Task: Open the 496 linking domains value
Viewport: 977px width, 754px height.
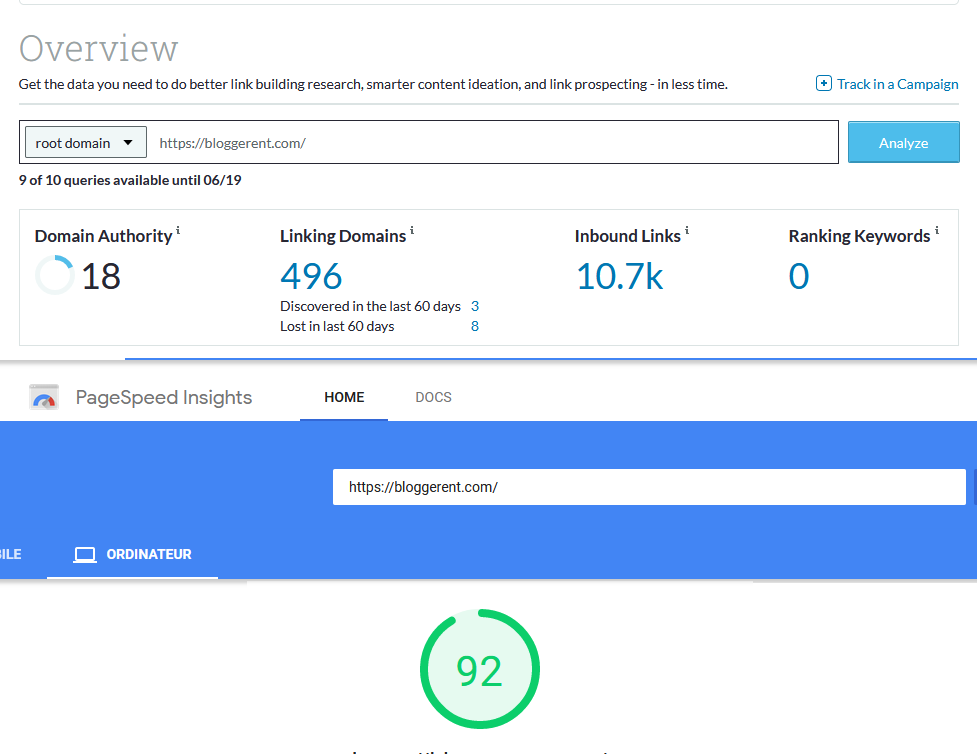Action: 311,276
